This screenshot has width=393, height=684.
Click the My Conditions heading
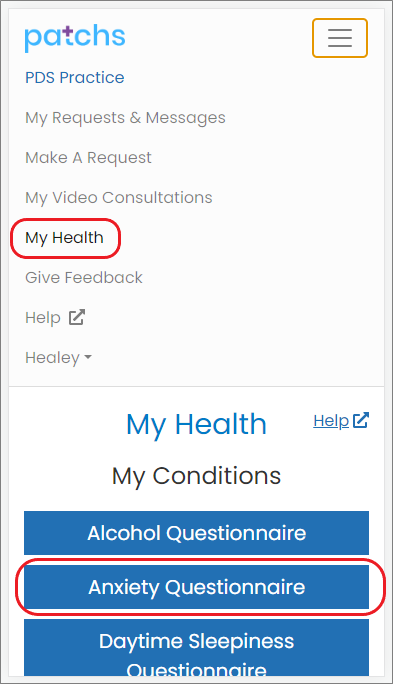(196, 475)
